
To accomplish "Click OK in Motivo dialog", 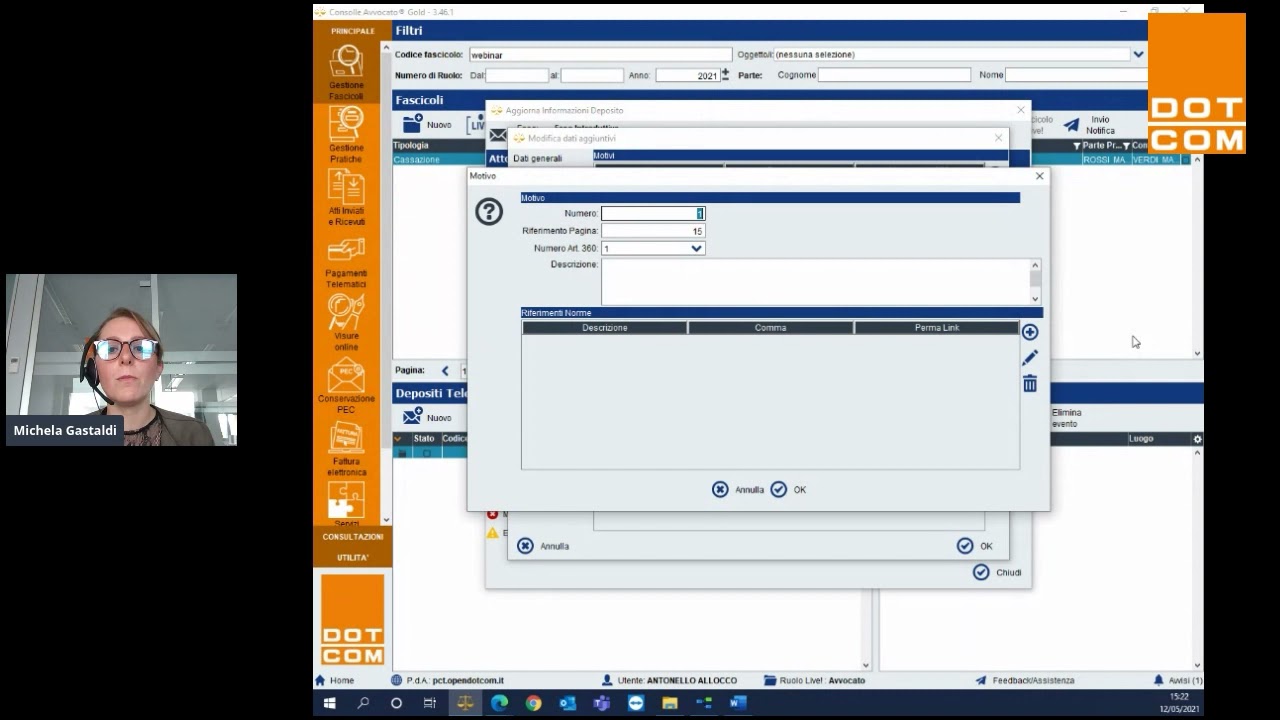I will pyautogui.click(x=788, y=489).
